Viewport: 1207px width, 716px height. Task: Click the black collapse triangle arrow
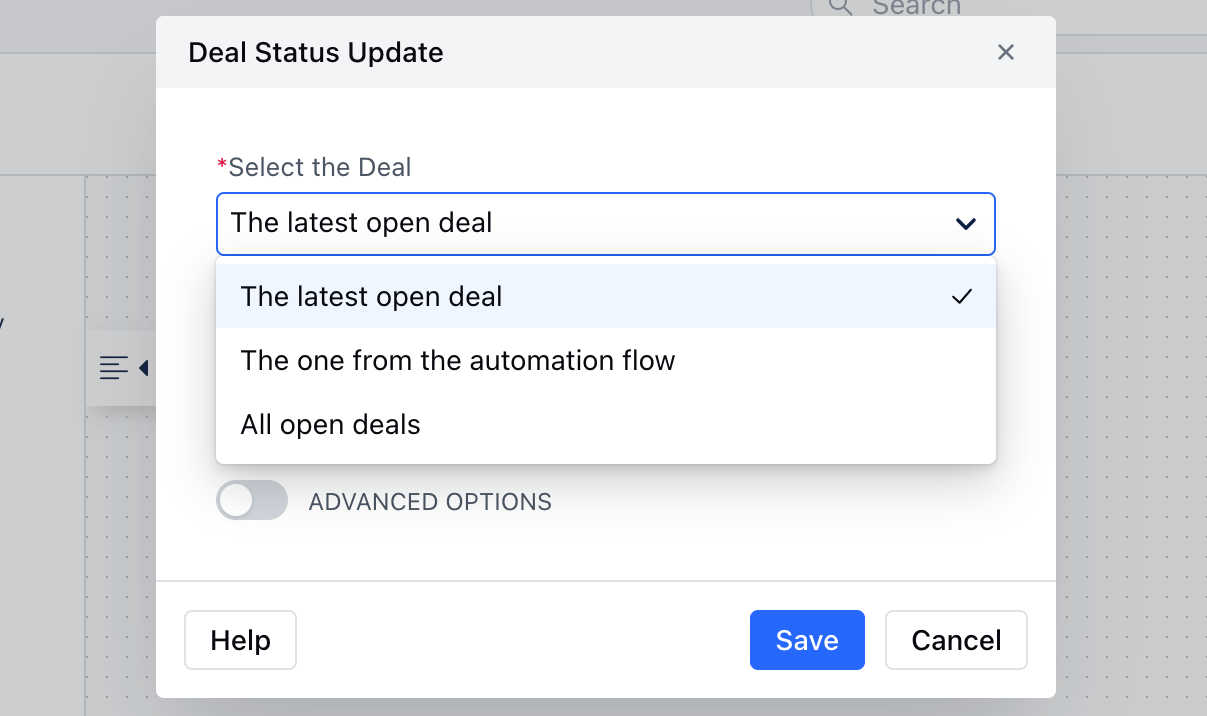(143, 368)
